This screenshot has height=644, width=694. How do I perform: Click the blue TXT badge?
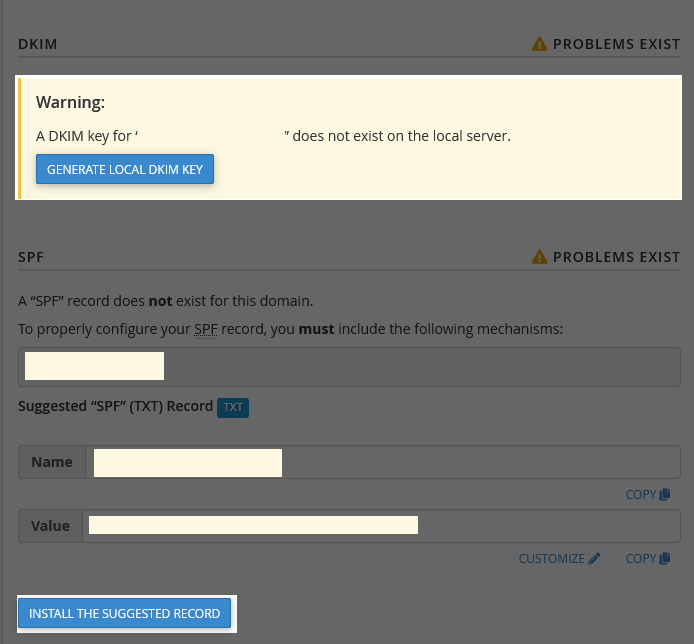(x=233, y=407)
